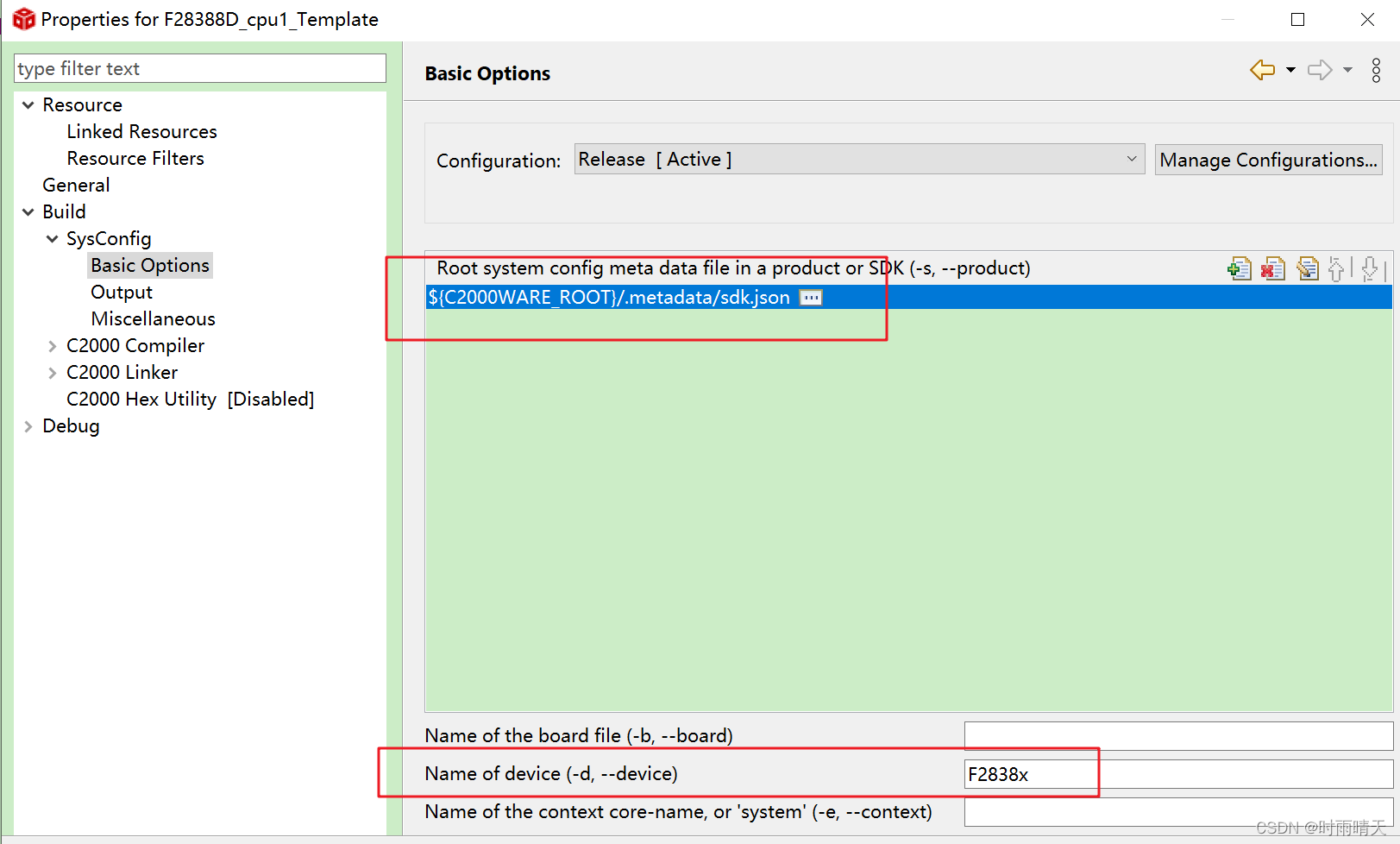Click the add entry icon for product list
This screenshot has width=1400, height=844.
(1240, 269)
